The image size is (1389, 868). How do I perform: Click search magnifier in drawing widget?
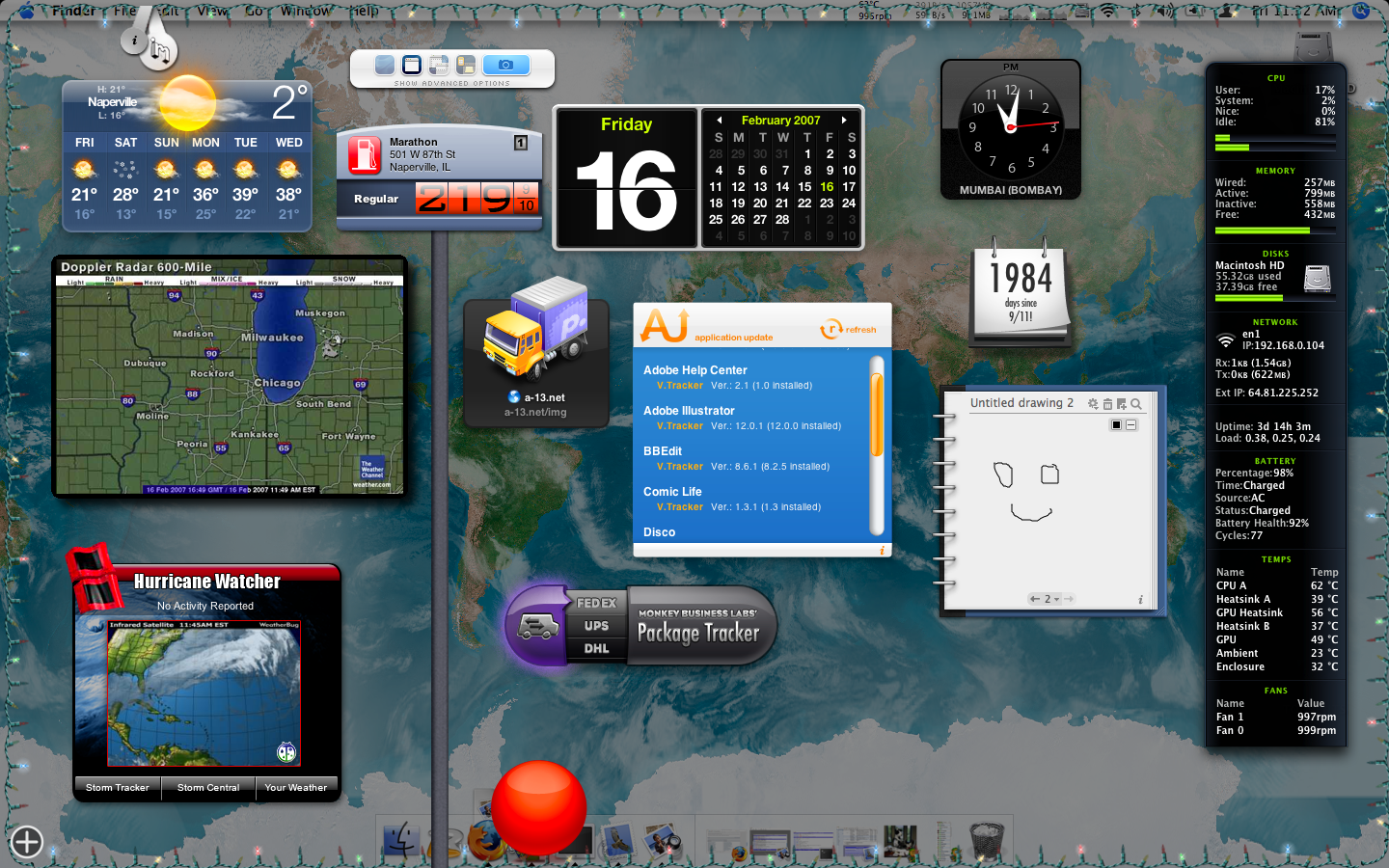1136,404
